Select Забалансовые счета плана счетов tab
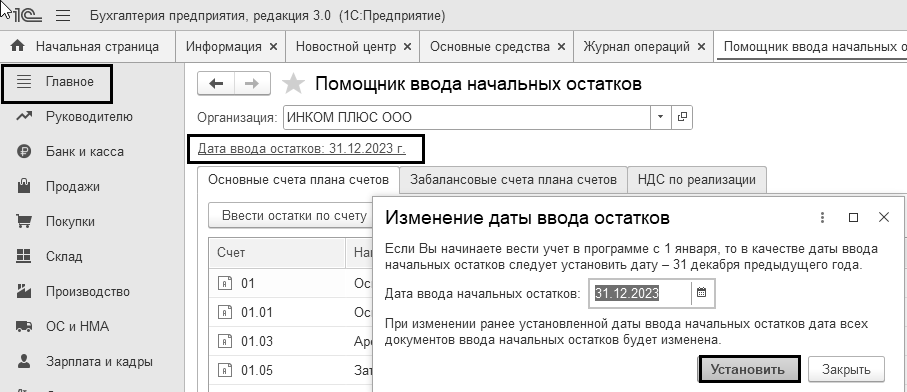 coord(513,180)
